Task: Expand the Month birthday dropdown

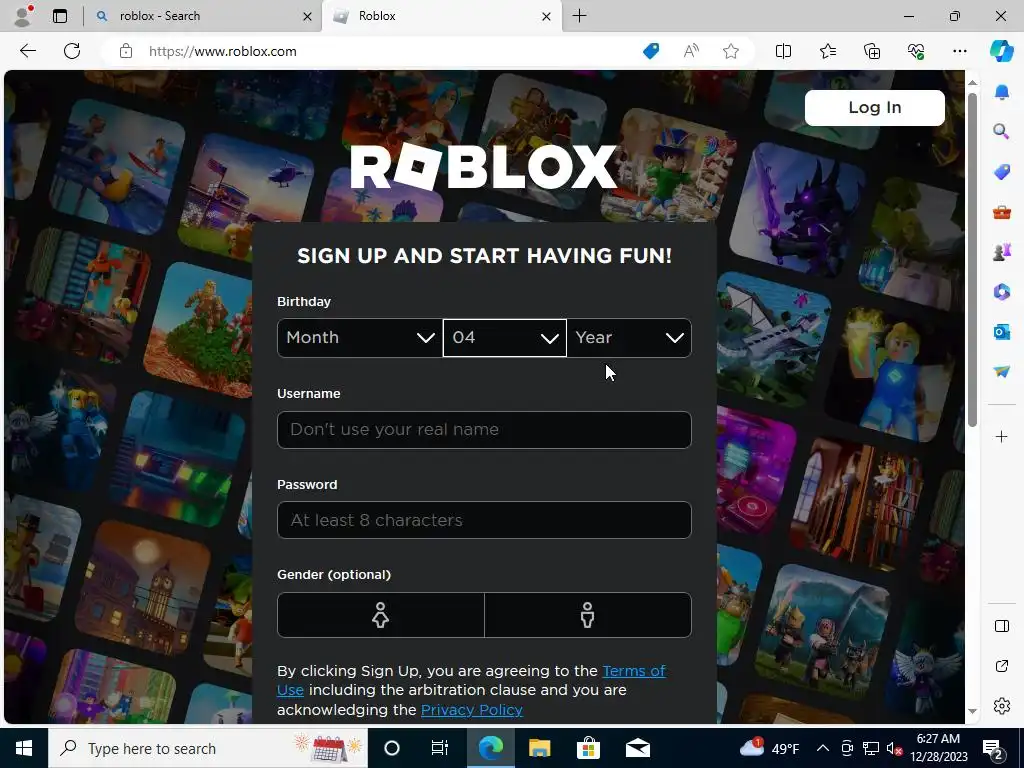Action: (x=360, y=338)
